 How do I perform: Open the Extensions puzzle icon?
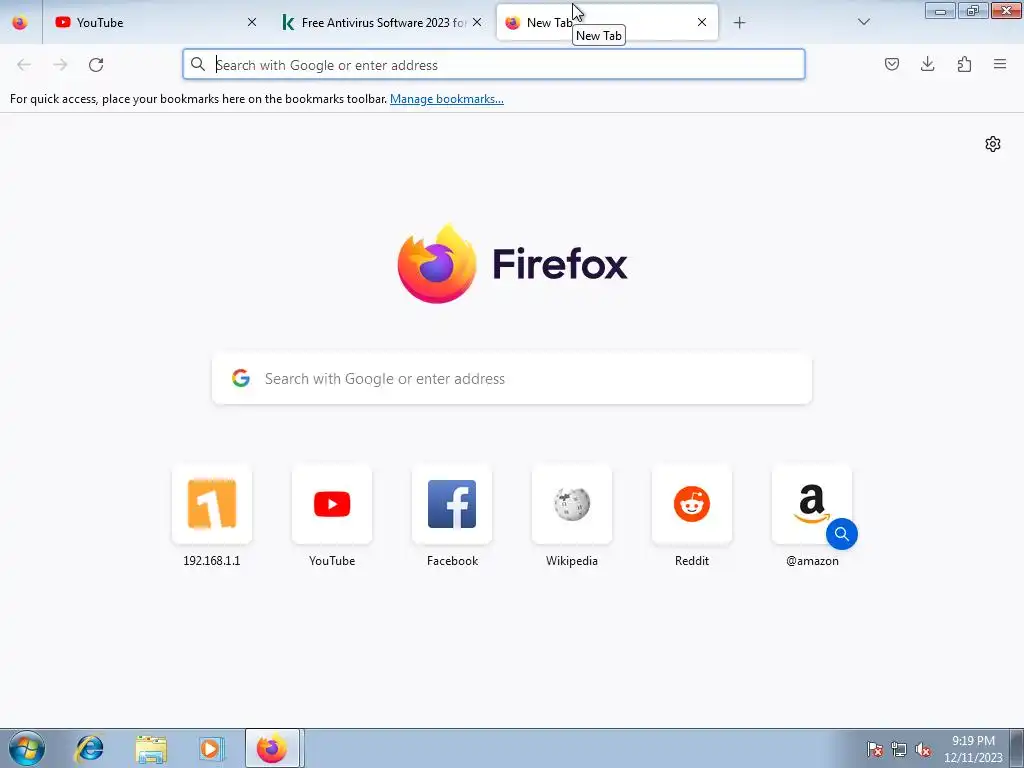click(x=964, y=64)
